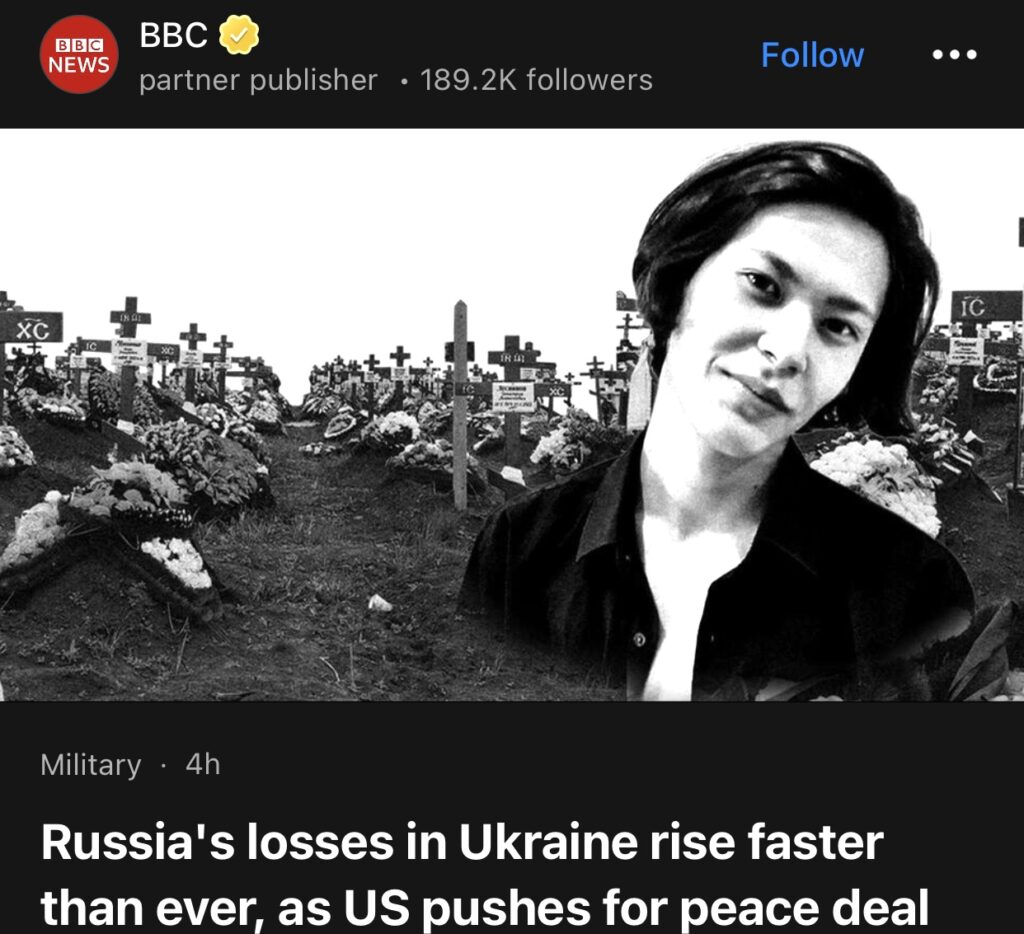Screen dimensions: 1024x934
Task: Open the BBC publisher name link
Action: [173, 36]
